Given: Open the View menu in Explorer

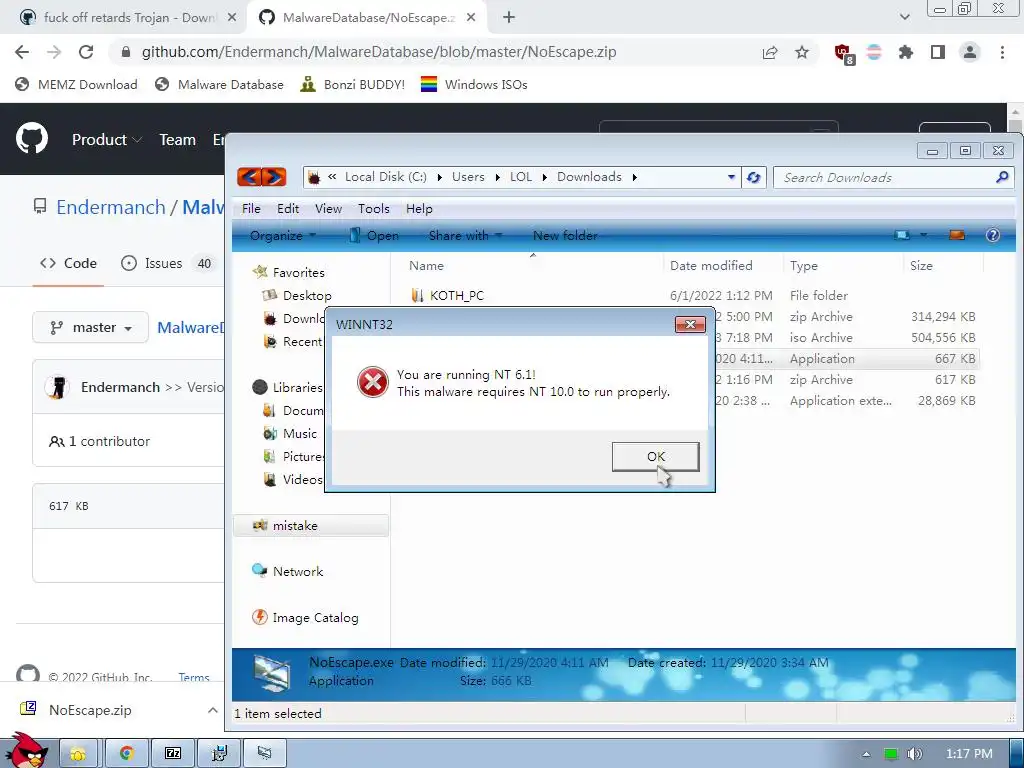Looking at the screenshot, I should click(328, 208).
